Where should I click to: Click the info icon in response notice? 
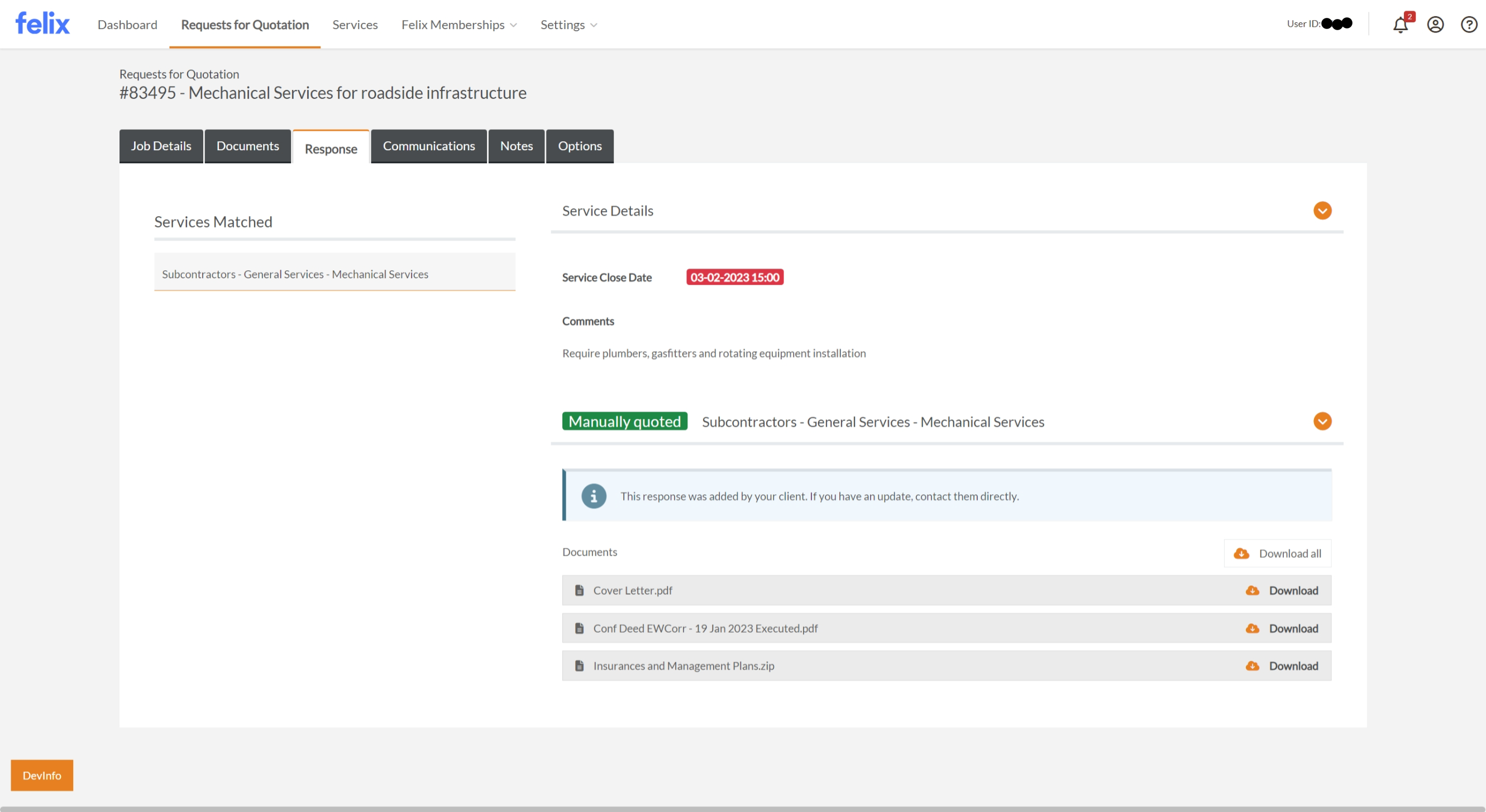[x=594, y=496]
